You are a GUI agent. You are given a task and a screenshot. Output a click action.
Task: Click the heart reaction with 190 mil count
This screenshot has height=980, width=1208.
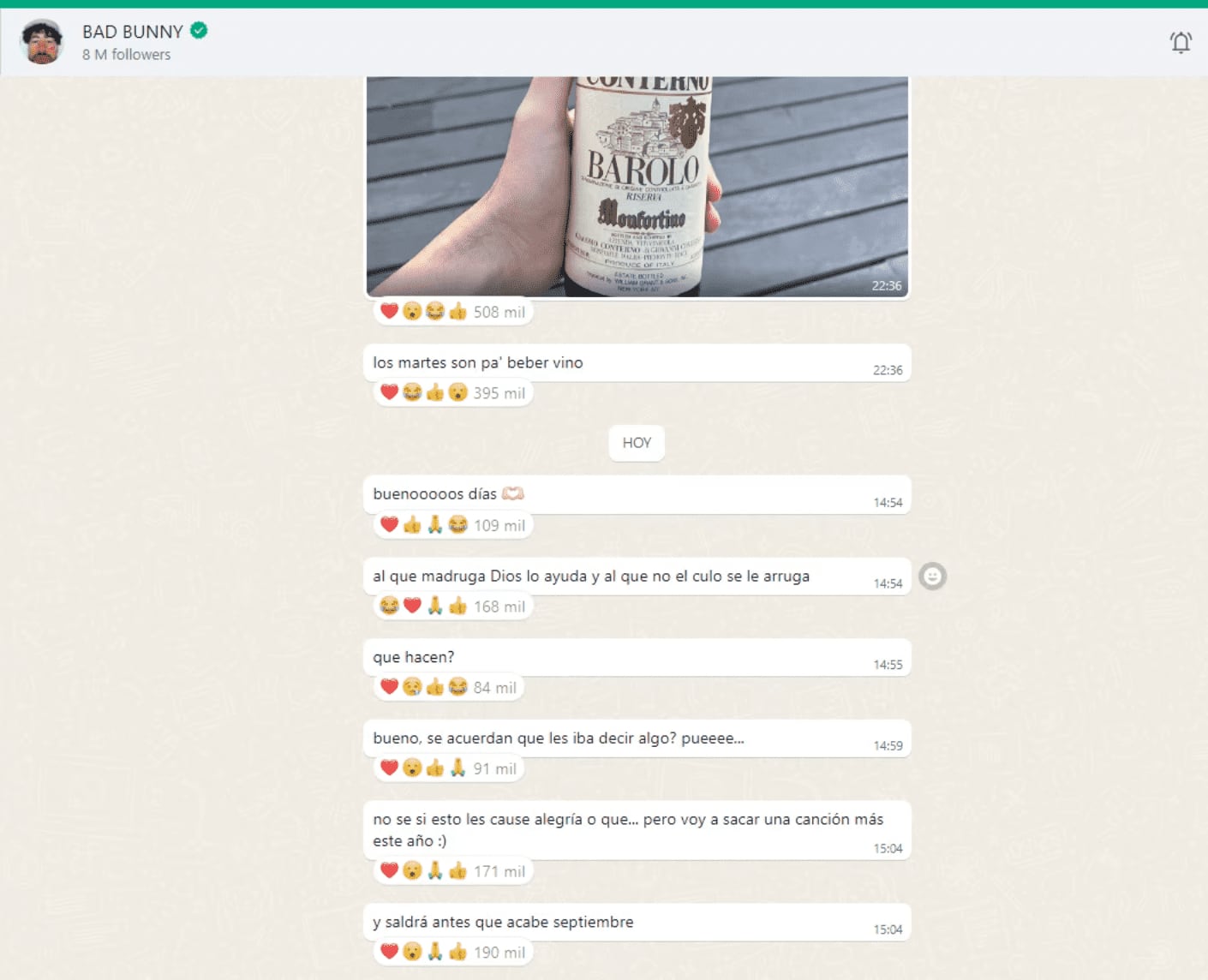click(390, 952)
